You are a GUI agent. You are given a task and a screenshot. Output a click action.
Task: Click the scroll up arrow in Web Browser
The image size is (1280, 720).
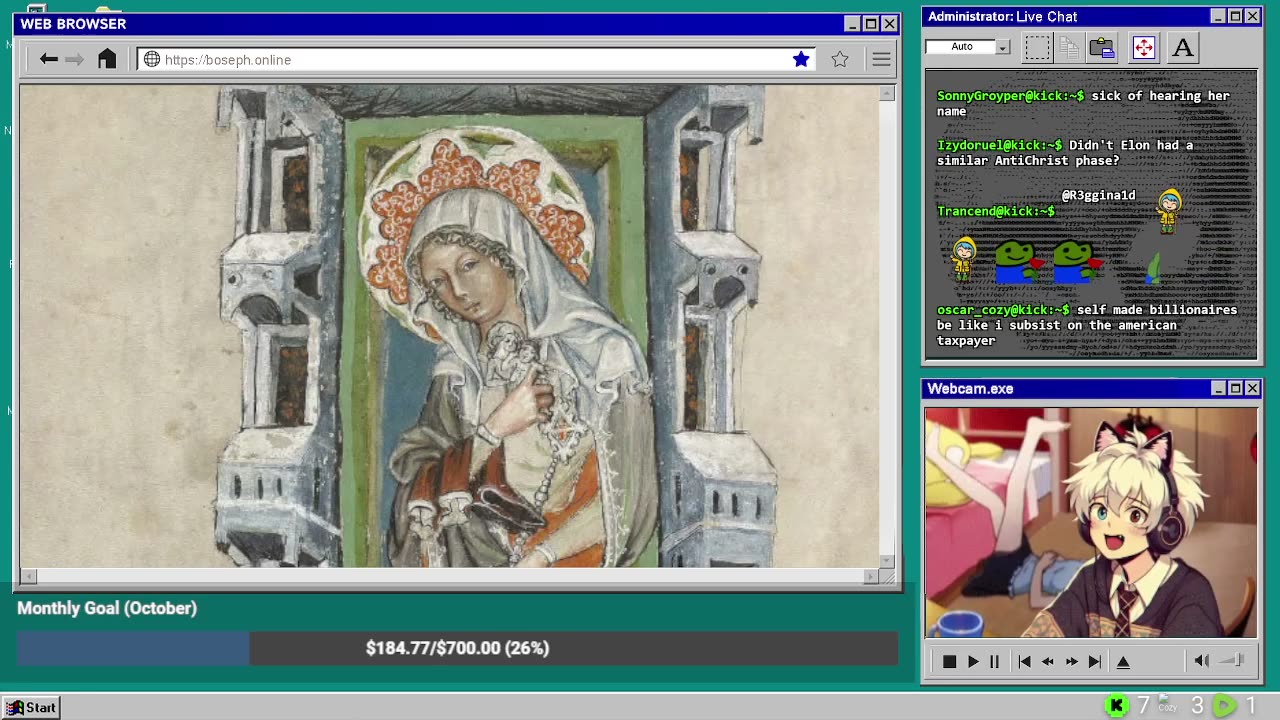pos(887,93)
